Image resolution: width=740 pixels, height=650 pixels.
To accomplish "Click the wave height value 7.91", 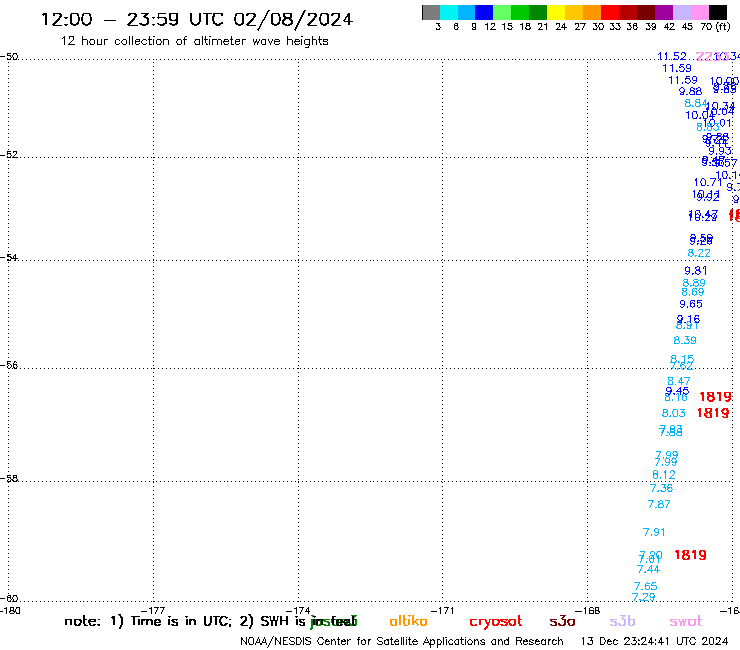I will (654, 532).
